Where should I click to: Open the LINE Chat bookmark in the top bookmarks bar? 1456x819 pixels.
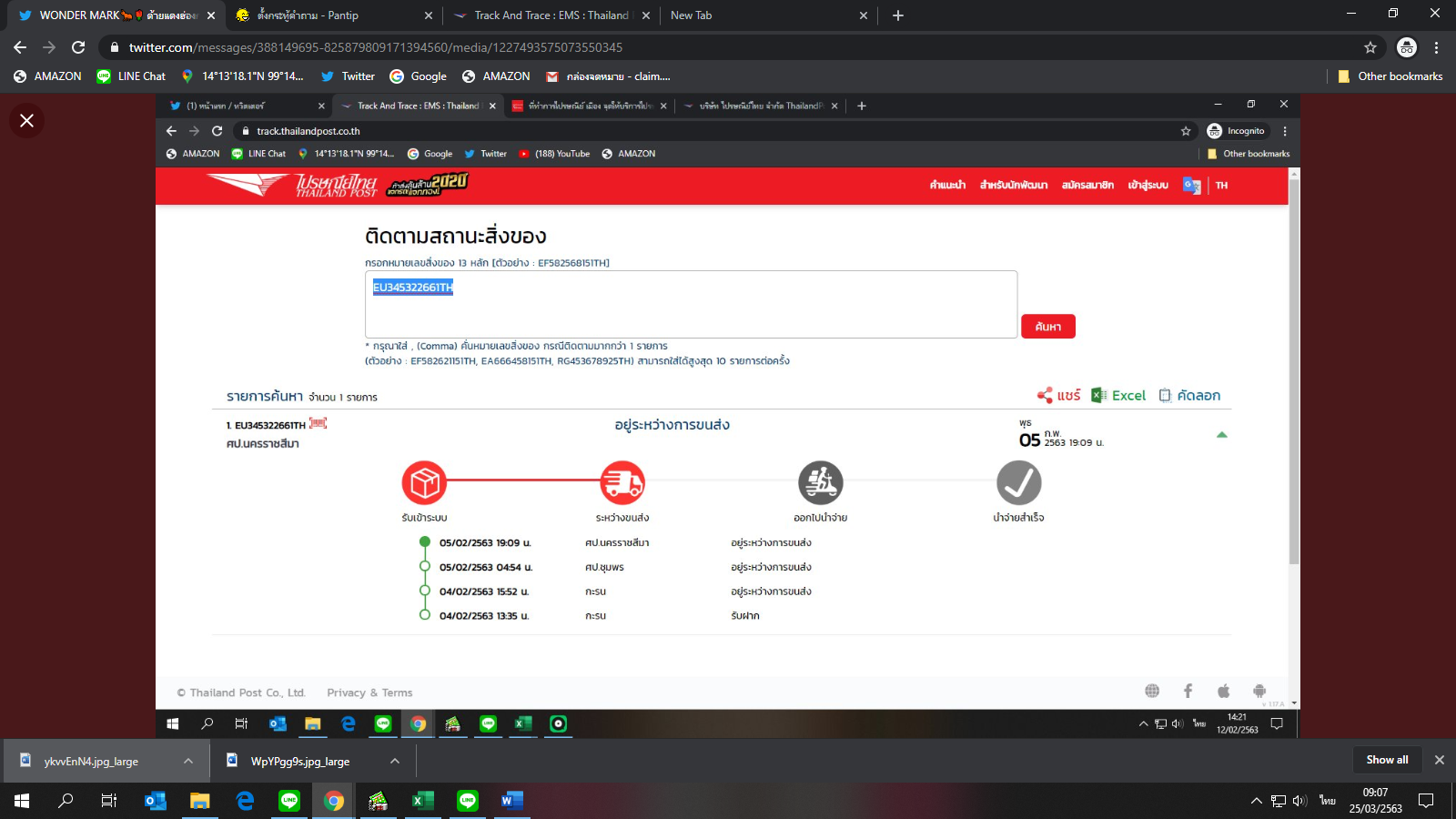tap(132, 76)
